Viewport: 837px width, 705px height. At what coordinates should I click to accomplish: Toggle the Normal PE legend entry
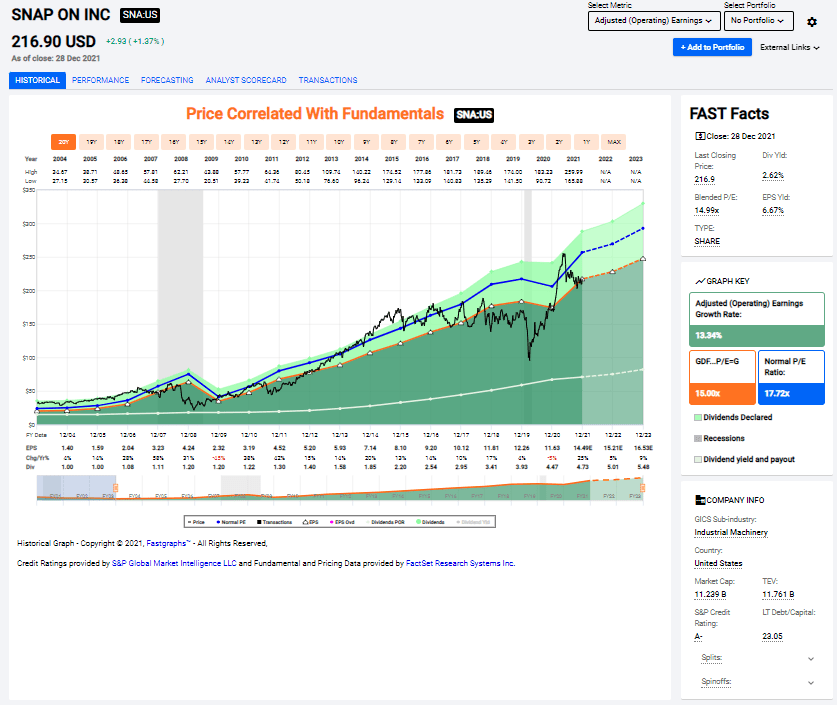click(231, 522)
